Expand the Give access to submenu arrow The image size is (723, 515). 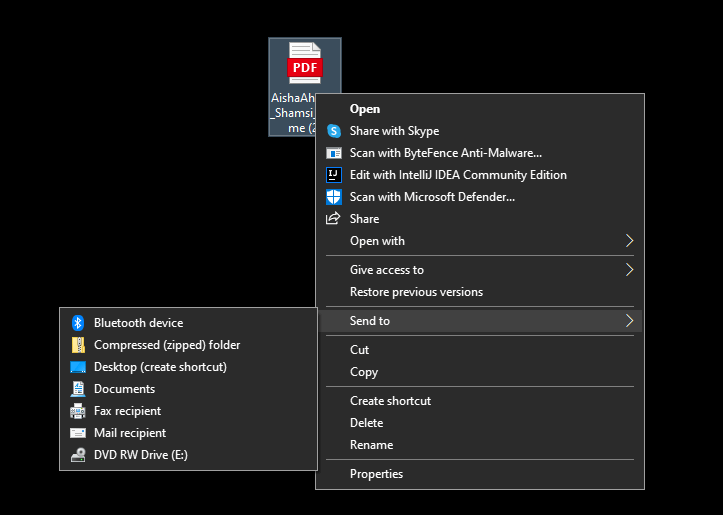(x=629, y=270)
